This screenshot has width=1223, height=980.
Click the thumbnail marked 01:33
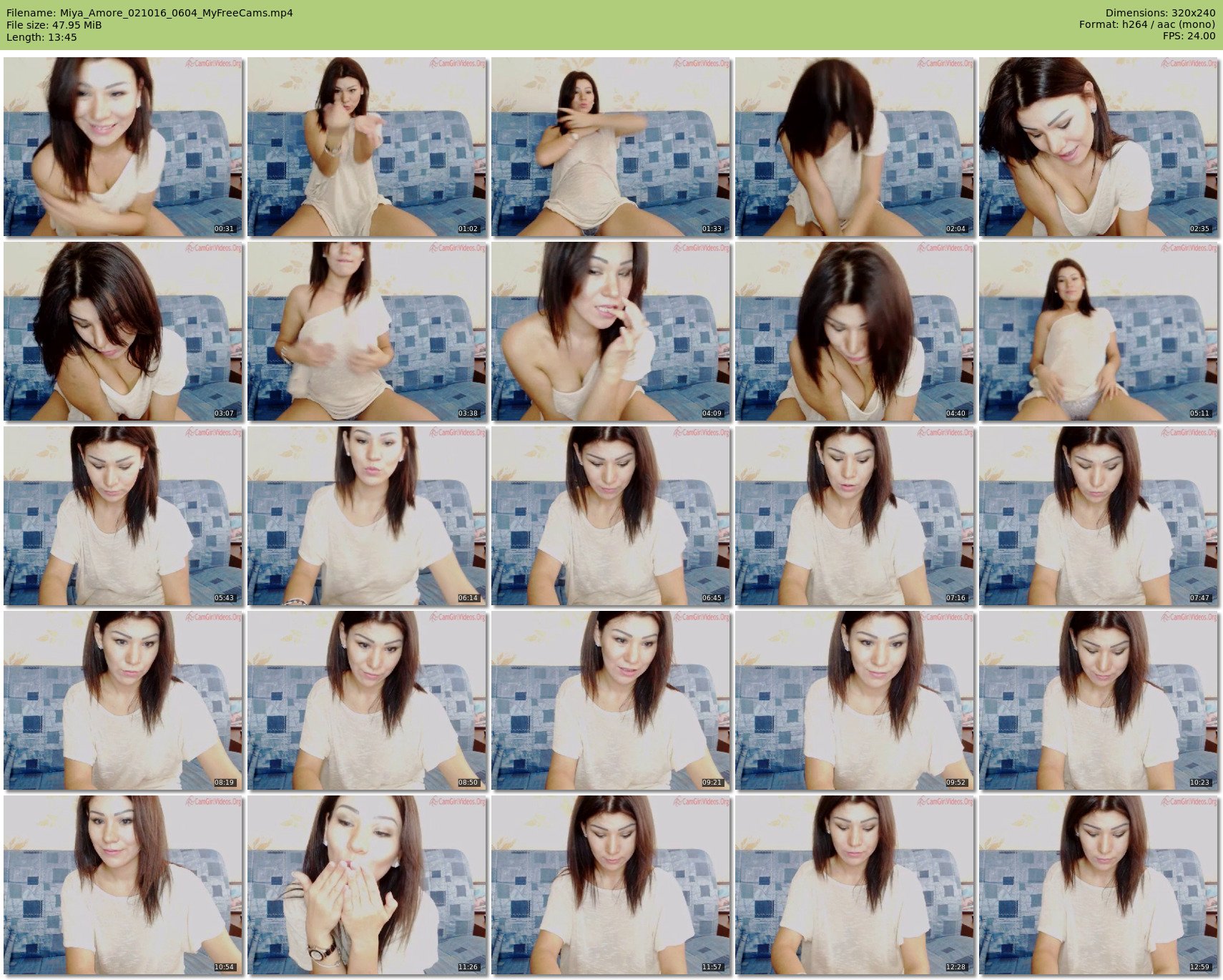pos(611,147)
